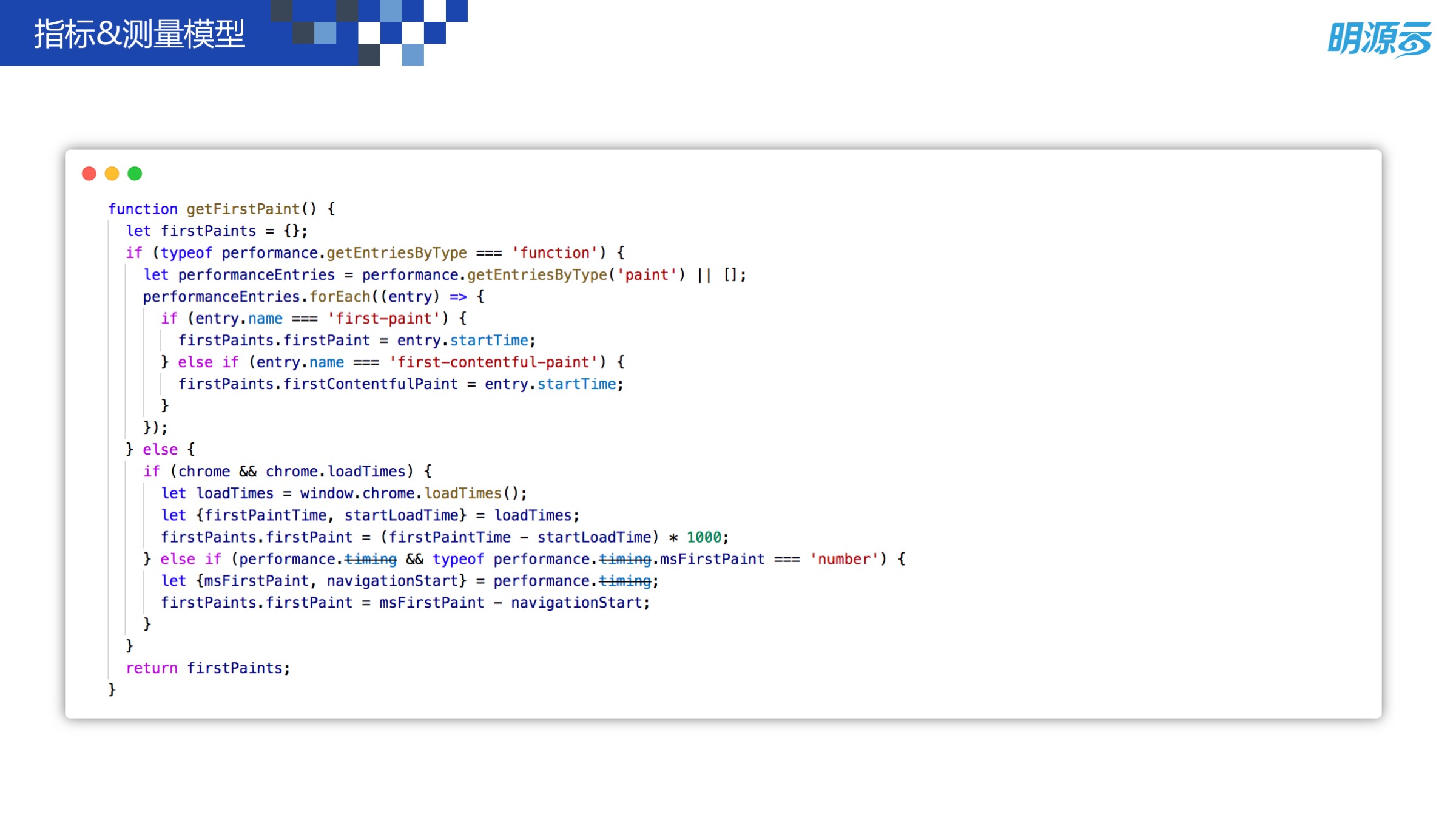1456x820 pixels.
Task: Click the line 'firstPaints.firstPaint = entry.startTime;'
Action: pos(357,340)
